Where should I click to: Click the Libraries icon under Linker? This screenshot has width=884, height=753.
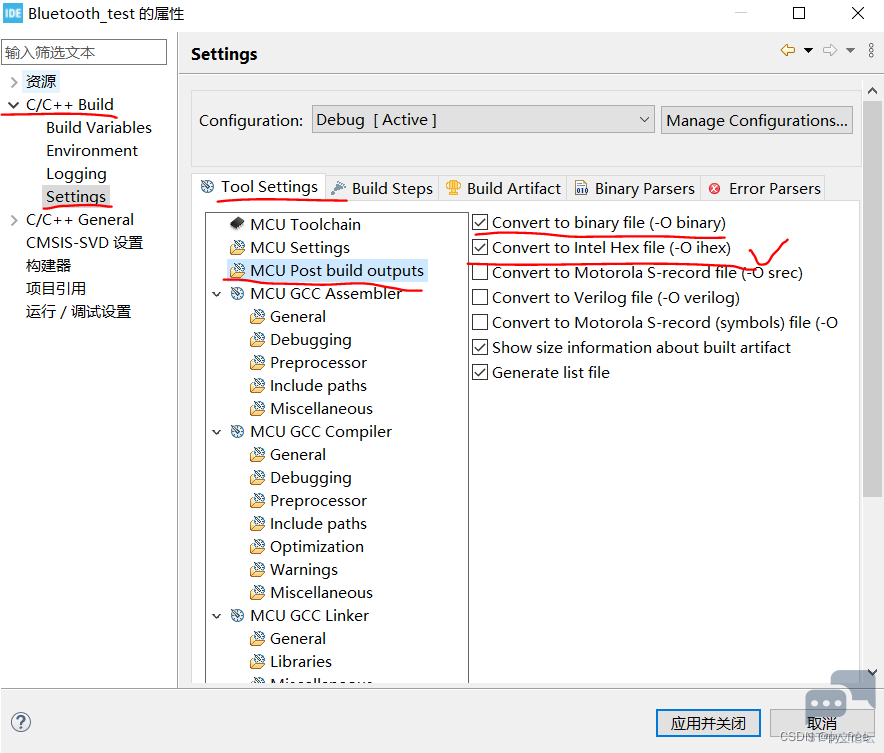pos(257,662)
